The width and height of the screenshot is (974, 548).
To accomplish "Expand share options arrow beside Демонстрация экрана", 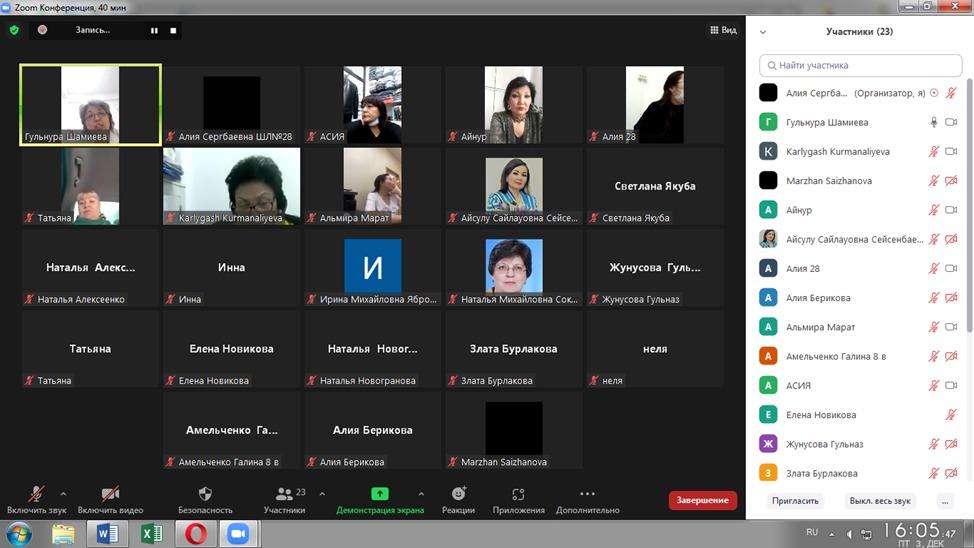I will [420, 493].
